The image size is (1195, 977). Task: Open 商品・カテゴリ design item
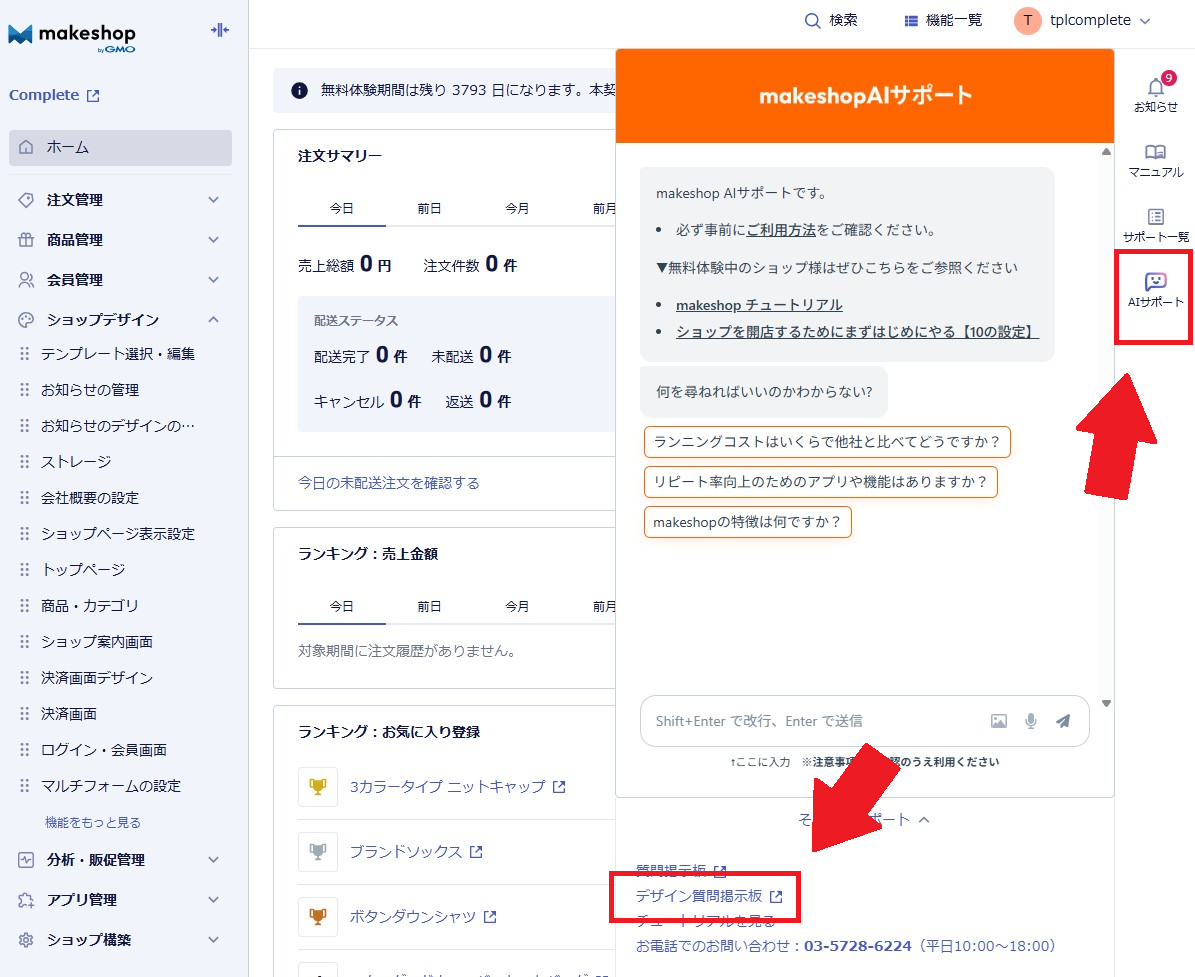90,606
